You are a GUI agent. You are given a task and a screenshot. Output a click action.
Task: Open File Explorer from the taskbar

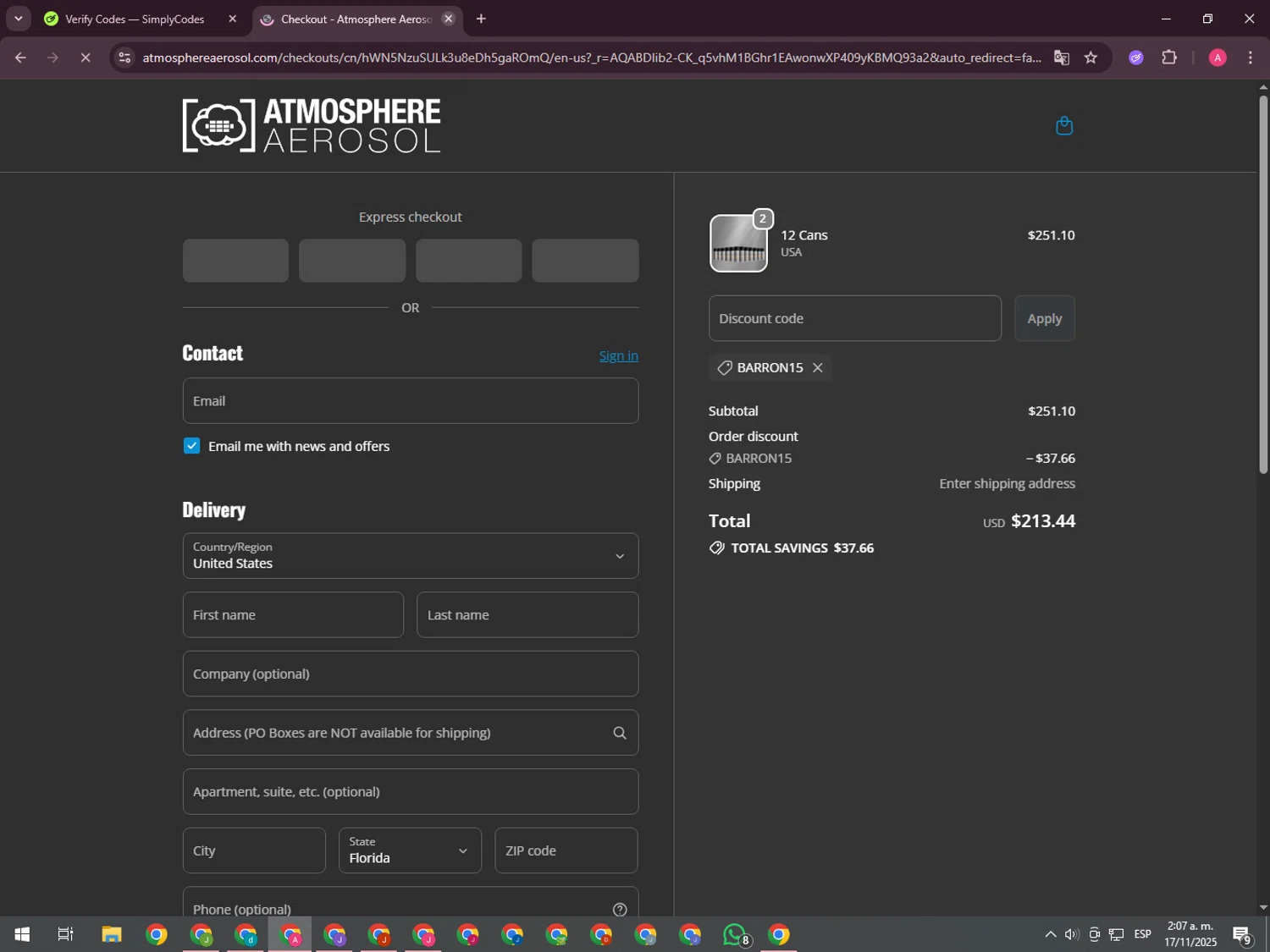(111, 934)
